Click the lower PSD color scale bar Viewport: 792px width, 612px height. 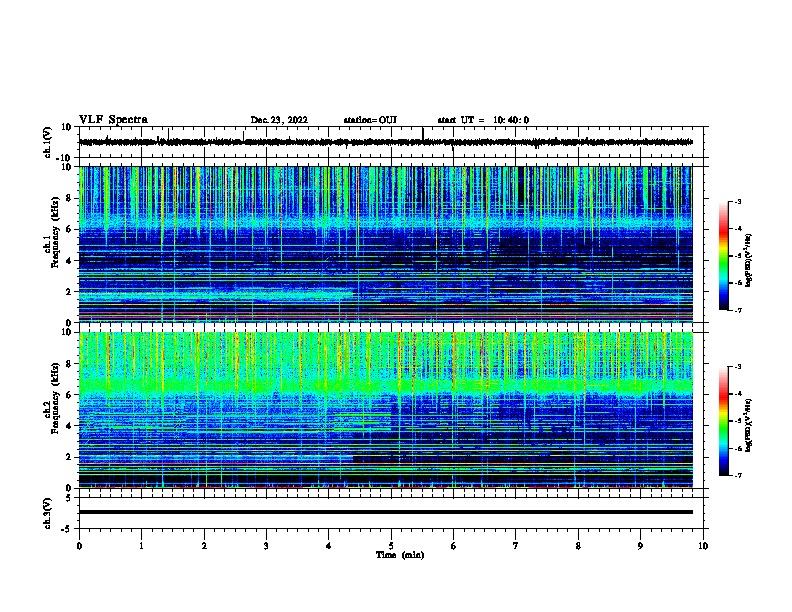click(723, 421)
